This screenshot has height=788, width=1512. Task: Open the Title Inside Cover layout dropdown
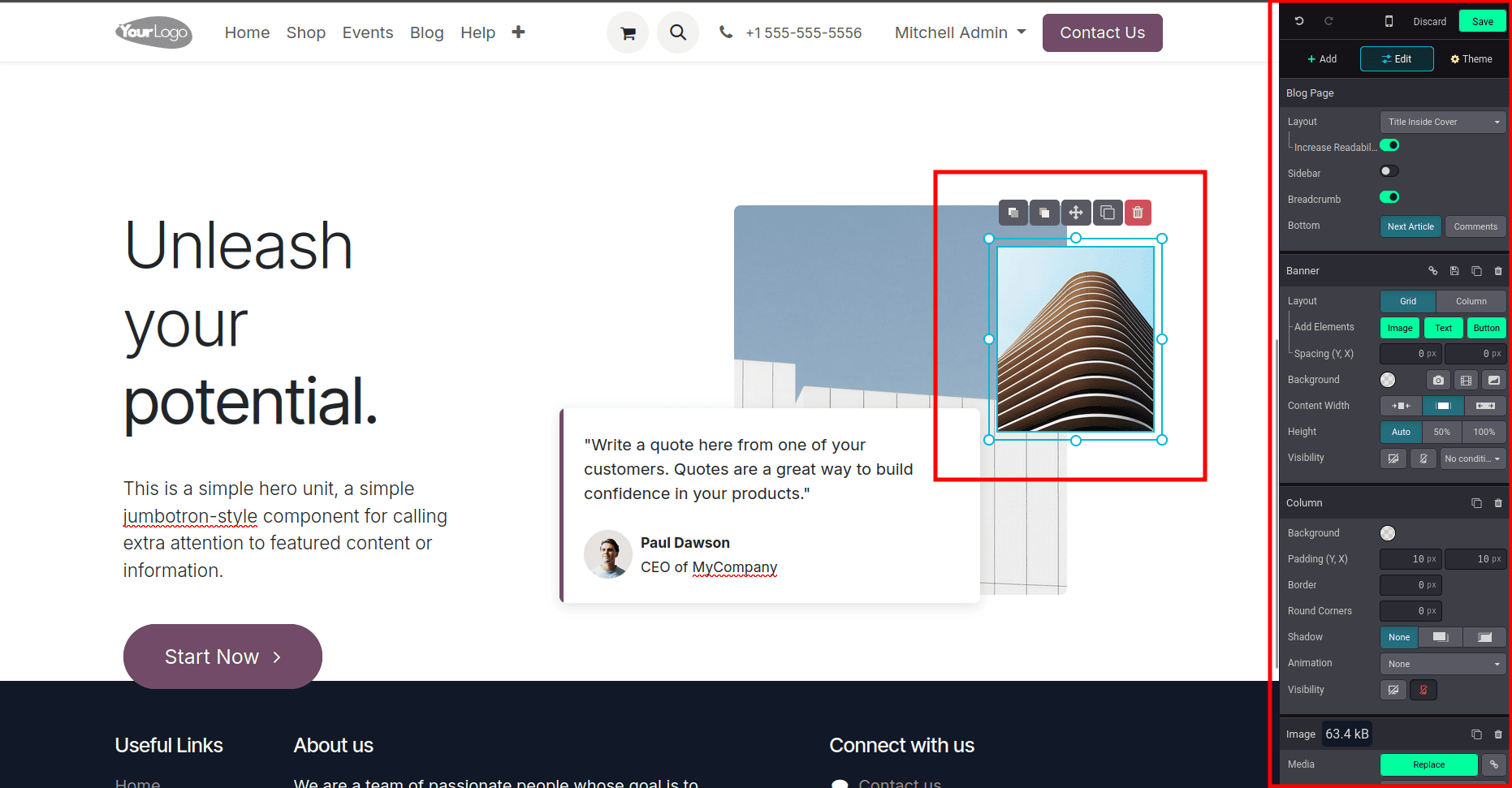(x=1442, y=122)
